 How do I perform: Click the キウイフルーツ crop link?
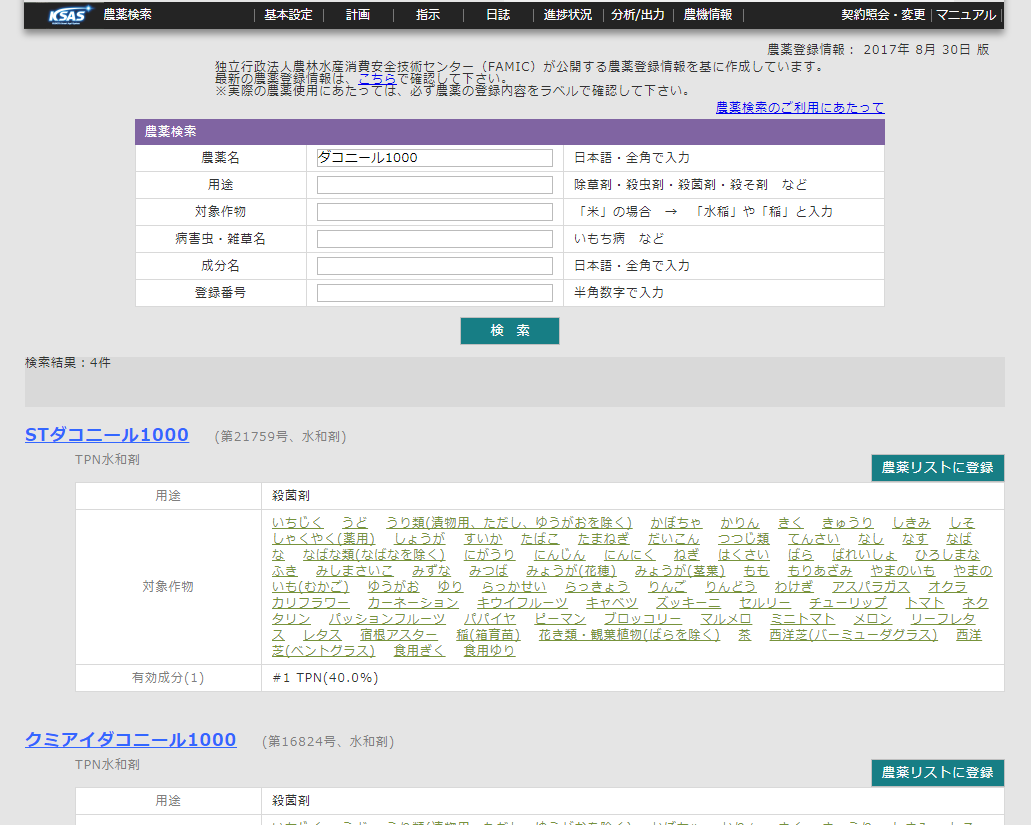click(x=522, y=603)
